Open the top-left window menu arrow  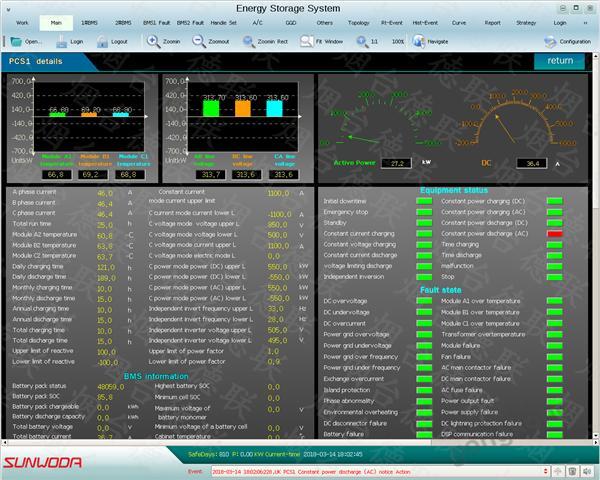click(8, 10)
